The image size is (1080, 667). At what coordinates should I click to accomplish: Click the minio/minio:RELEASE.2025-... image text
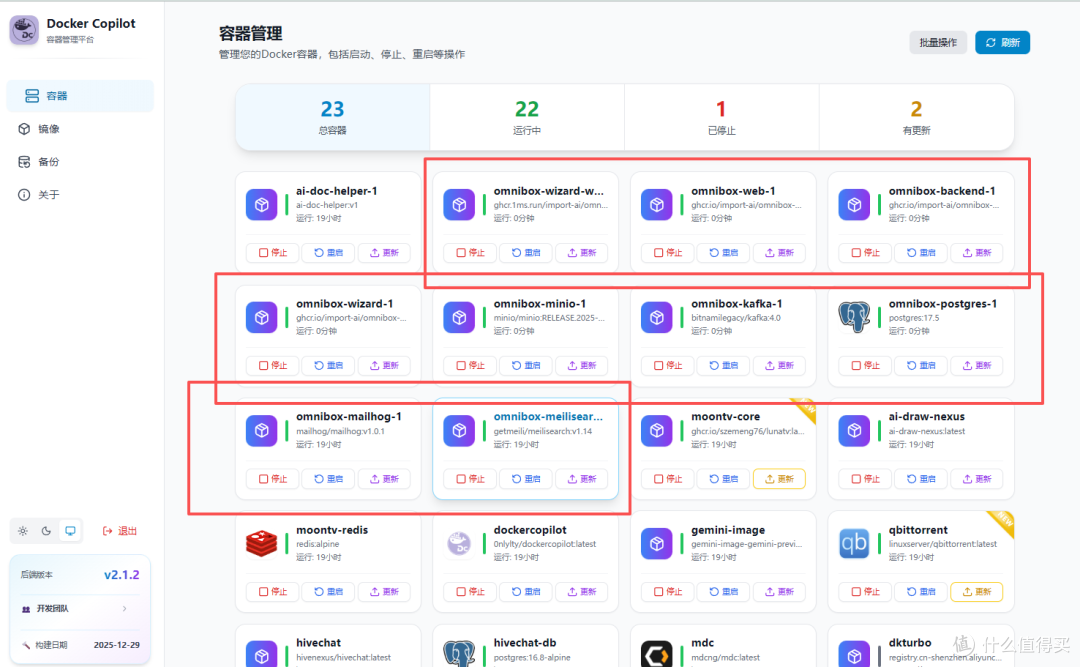tap(549, 318)
